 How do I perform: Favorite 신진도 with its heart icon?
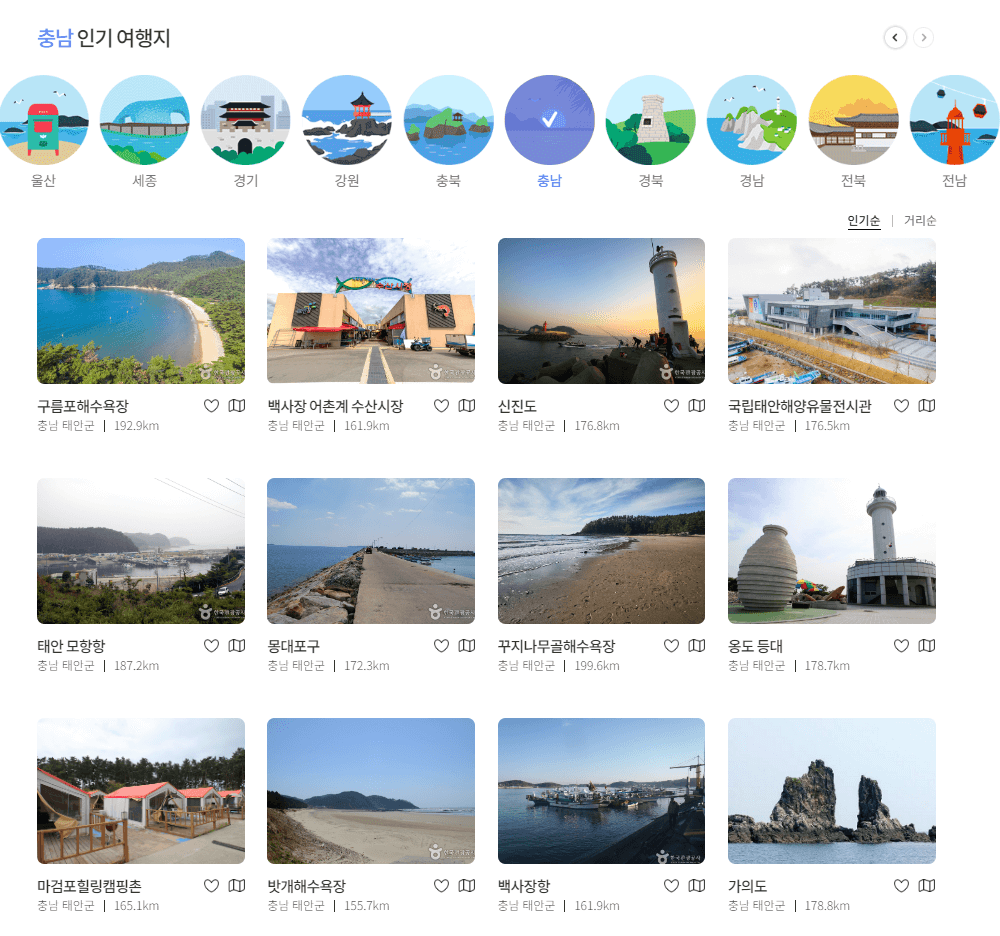(x=671, y=406)
